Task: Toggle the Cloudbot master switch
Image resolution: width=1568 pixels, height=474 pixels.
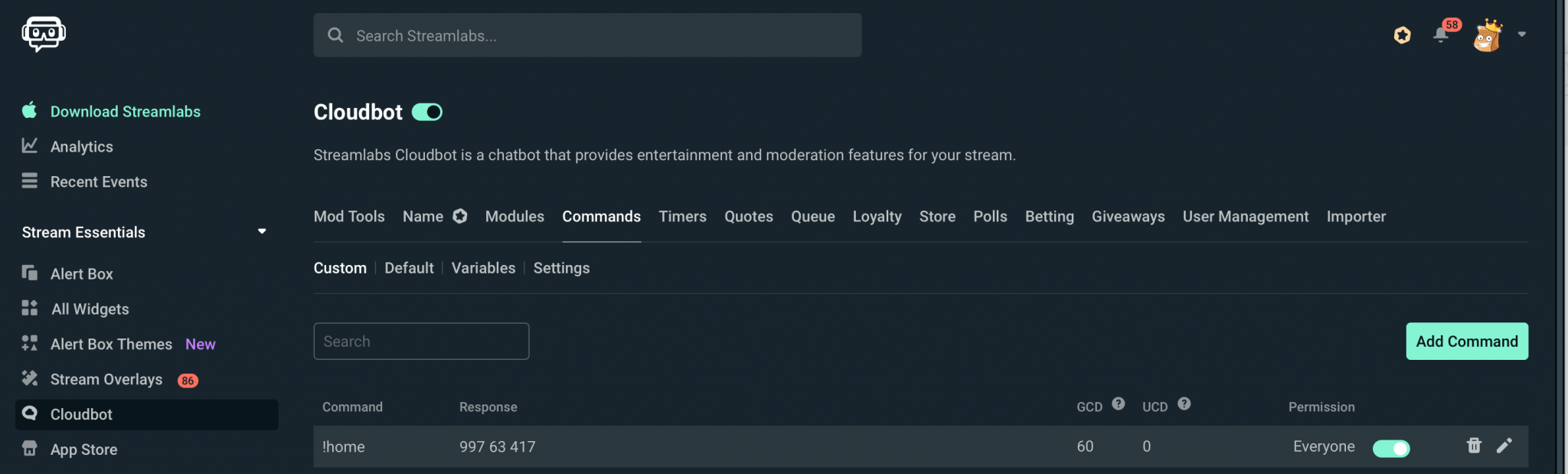Action: 427,113
